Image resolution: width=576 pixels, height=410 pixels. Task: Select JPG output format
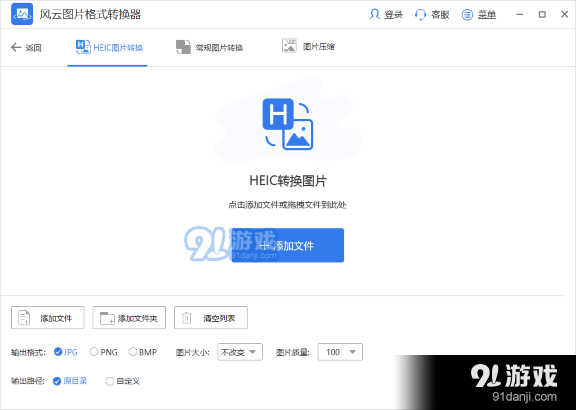(66, 352)
